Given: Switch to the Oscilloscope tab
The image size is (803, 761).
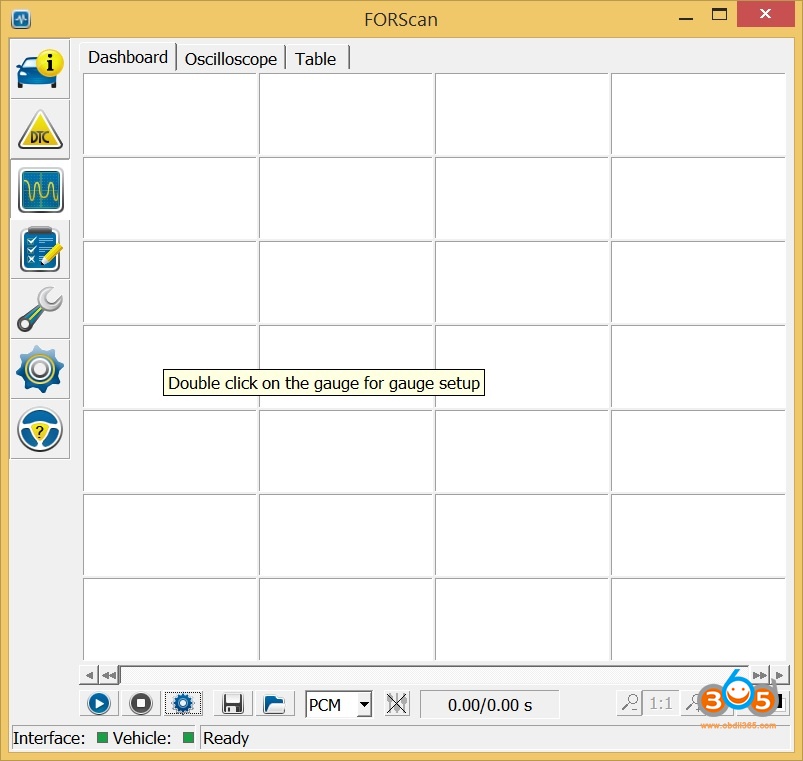Looking at the screenshot, I should coord(230,59).
